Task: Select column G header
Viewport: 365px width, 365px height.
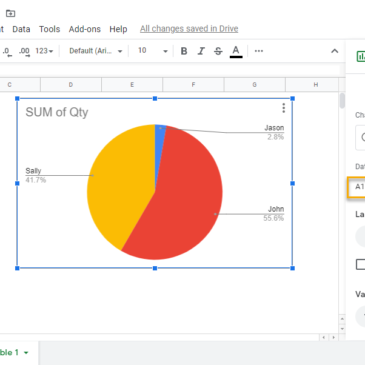Action: (x=255, y=85)
